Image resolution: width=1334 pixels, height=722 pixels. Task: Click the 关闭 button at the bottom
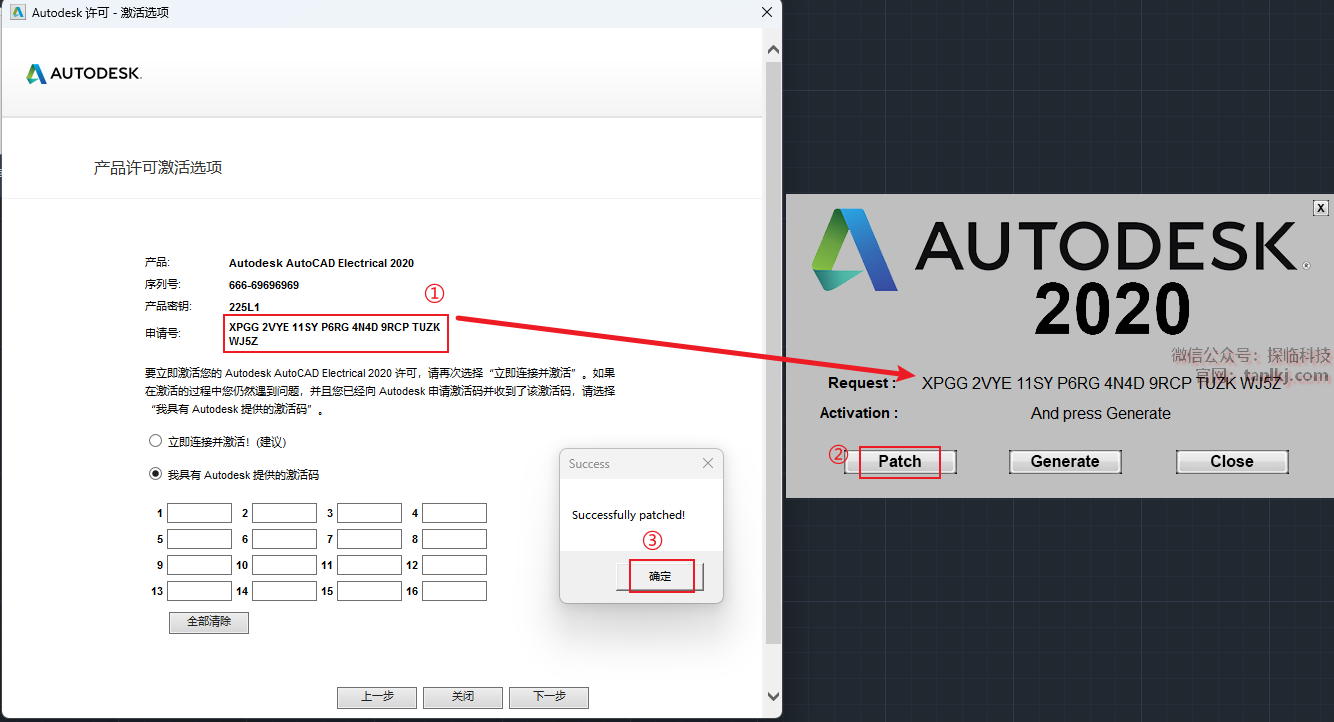463,697
